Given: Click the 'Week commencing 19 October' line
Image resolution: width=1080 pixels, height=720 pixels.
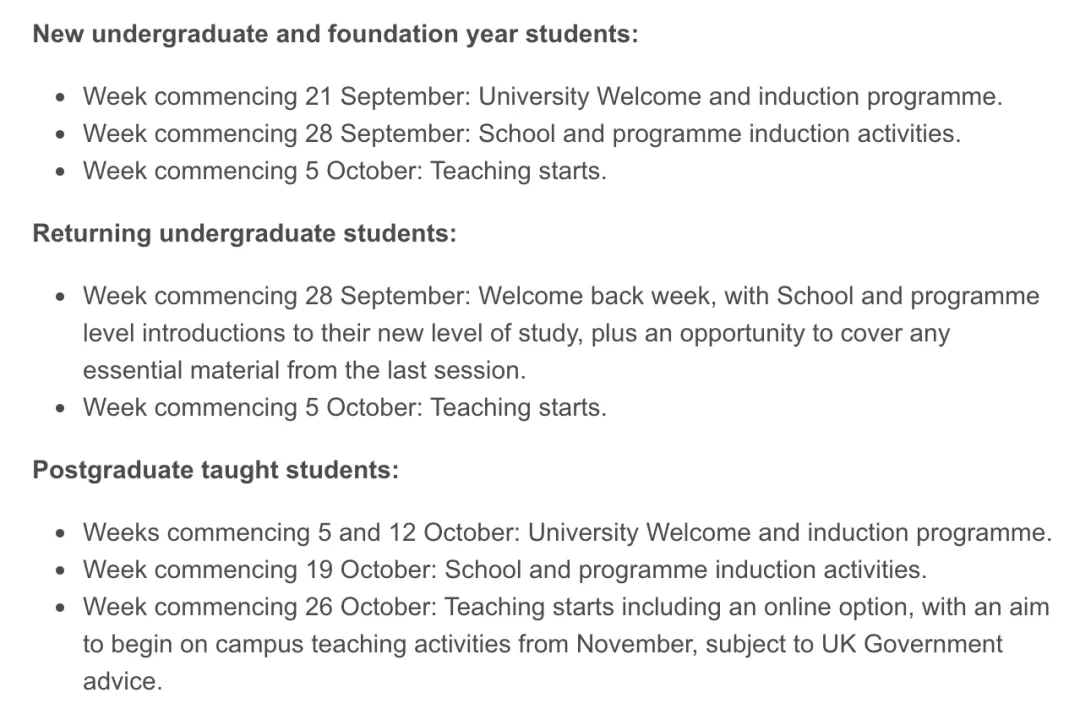Looking at the screenshot, I should (x=505, y=570).
